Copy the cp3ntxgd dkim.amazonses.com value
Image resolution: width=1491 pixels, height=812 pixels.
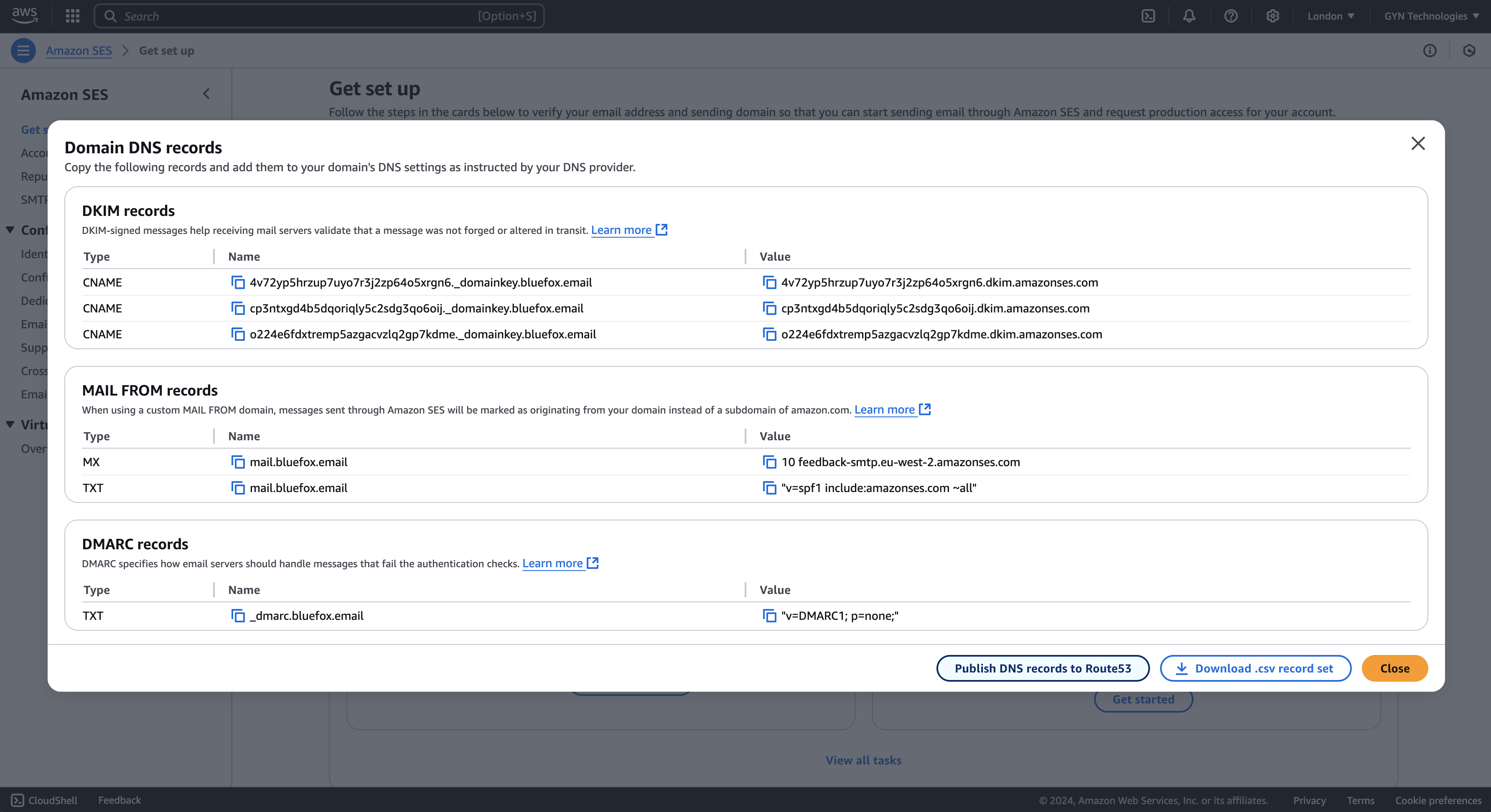769,308
